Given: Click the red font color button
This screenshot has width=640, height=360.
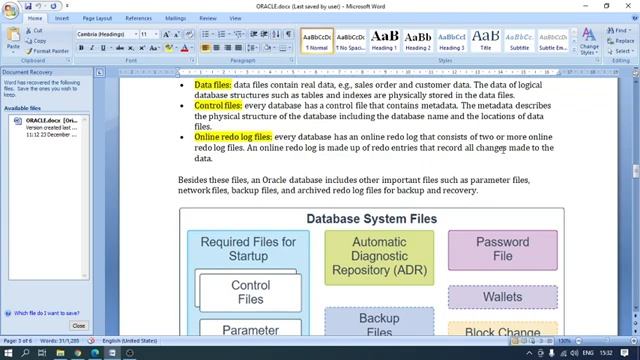Looking at the screenshot, I should tap(184, 48).
